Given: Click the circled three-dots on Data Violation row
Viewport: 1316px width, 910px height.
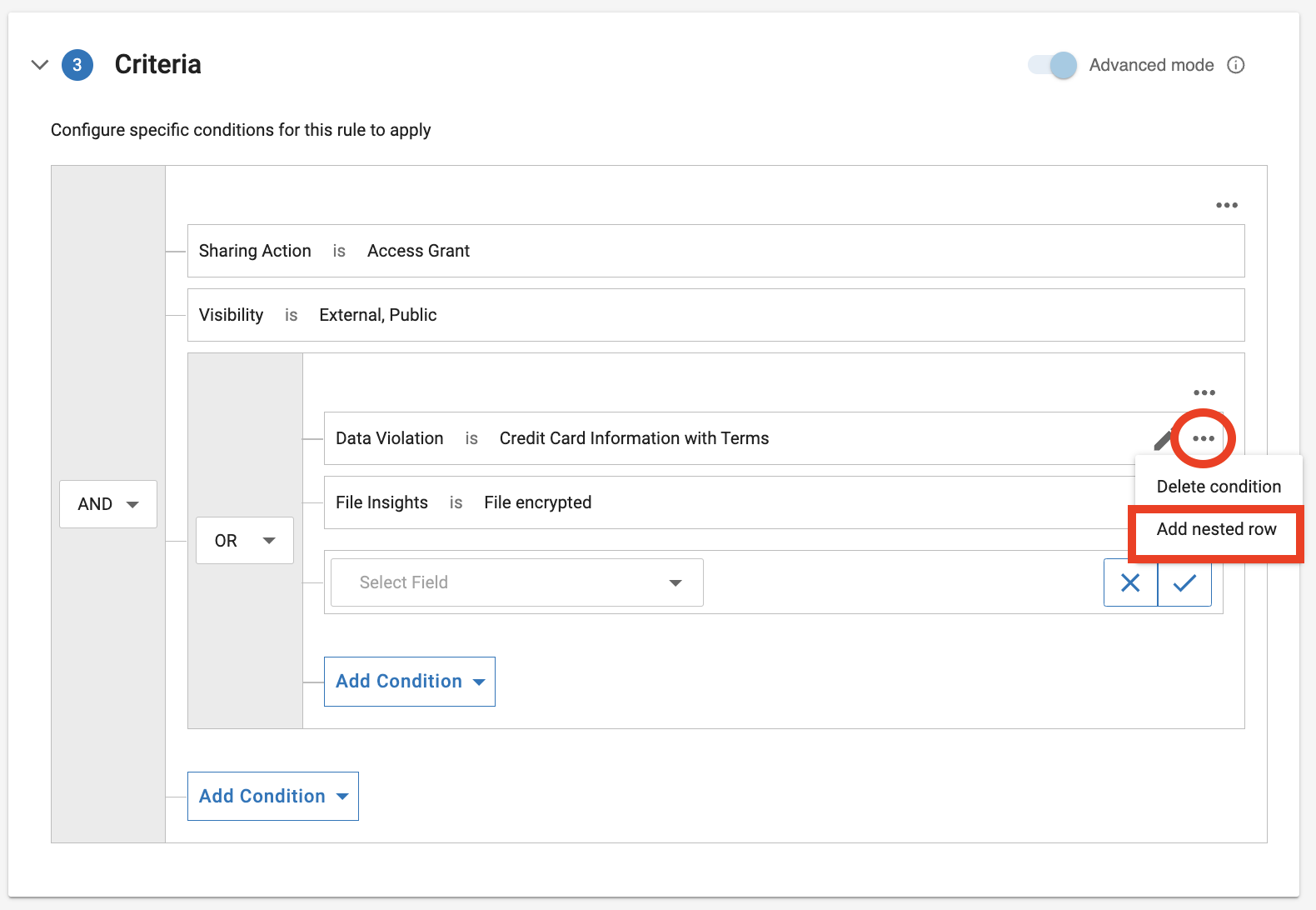Looking at the screenshot, I should (1203, 438).
